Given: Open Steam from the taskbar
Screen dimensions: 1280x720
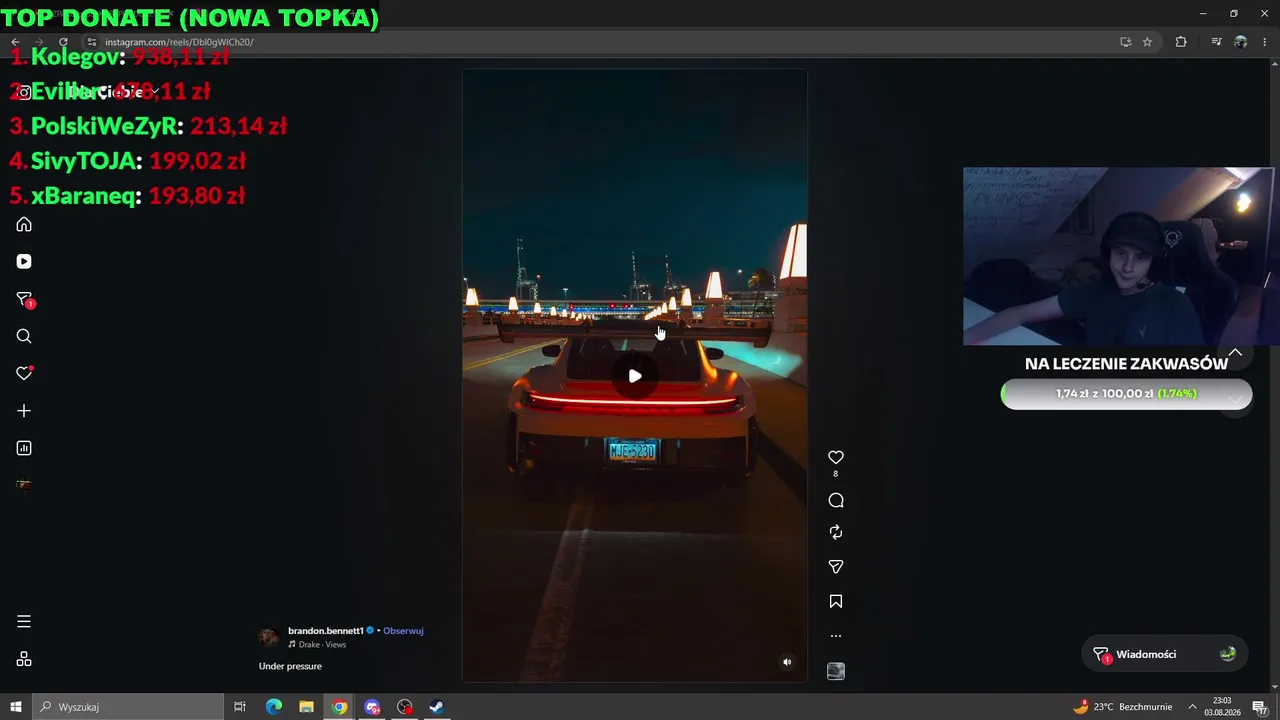Looking at the screenshot, I should (437, 707).
